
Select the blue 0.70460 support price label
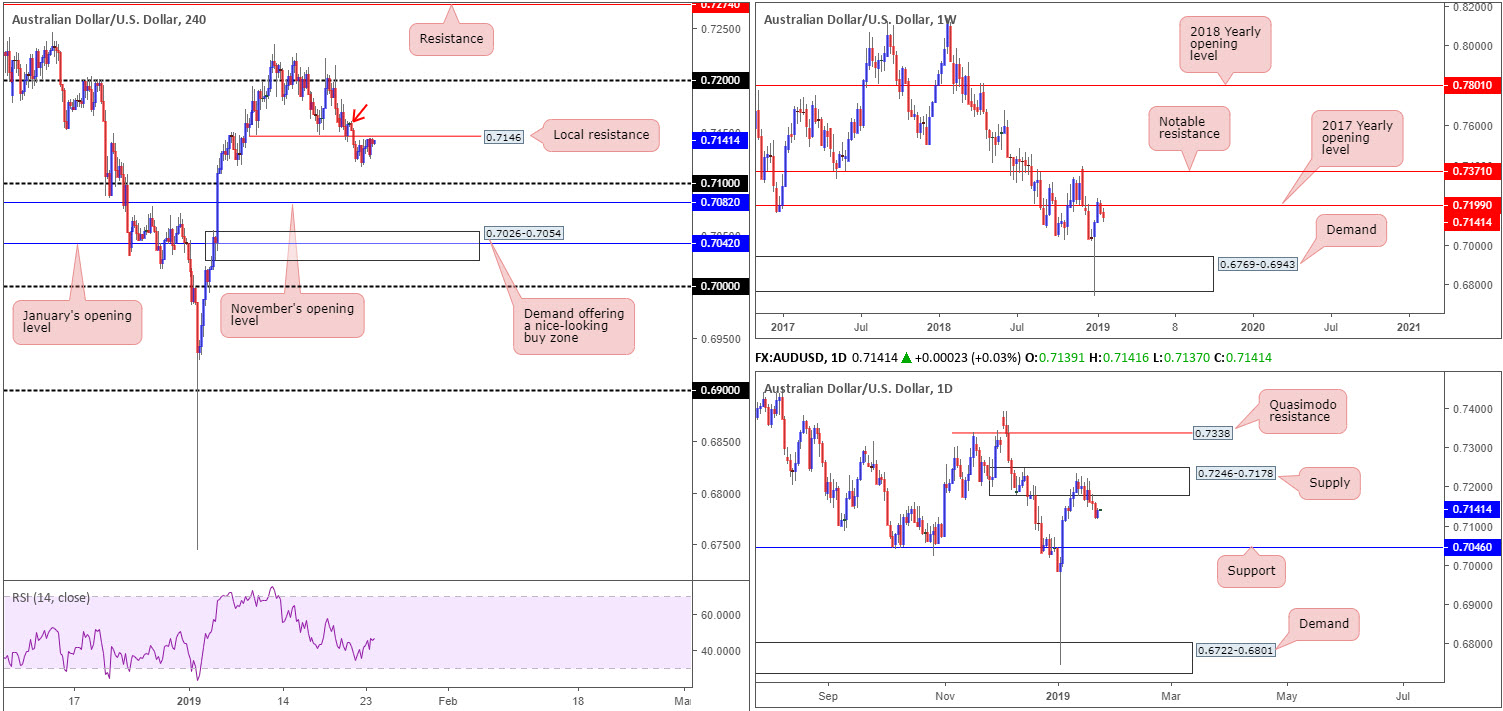[x=1473, y=547]
